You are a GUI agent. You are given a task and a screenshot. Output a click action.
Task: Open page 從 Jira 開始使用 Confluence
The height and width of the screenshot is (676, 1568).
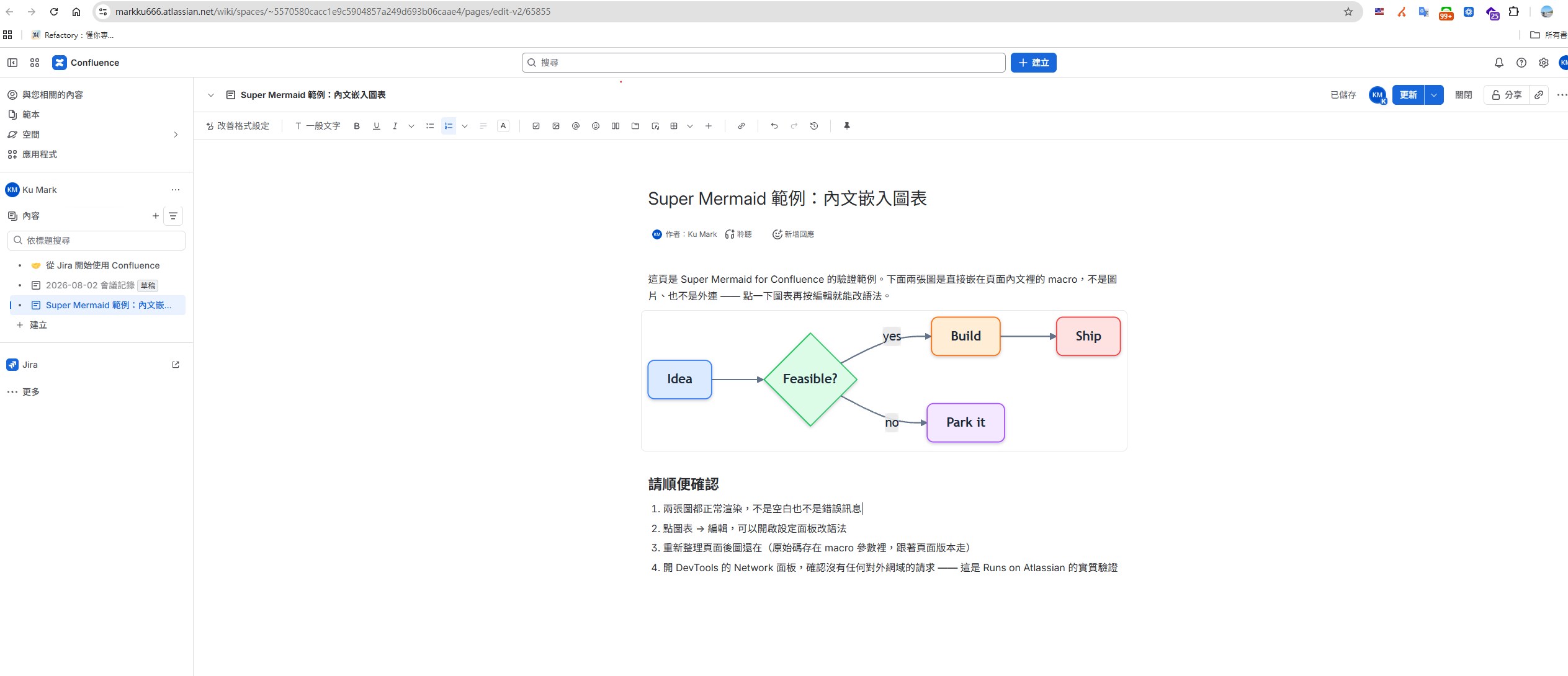(x=103, y=265)
